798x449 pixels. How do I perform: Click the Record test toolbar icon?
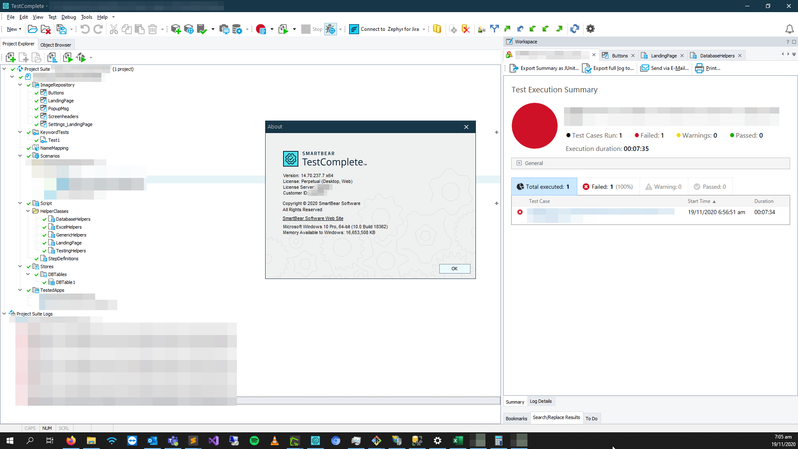[261, 29]
